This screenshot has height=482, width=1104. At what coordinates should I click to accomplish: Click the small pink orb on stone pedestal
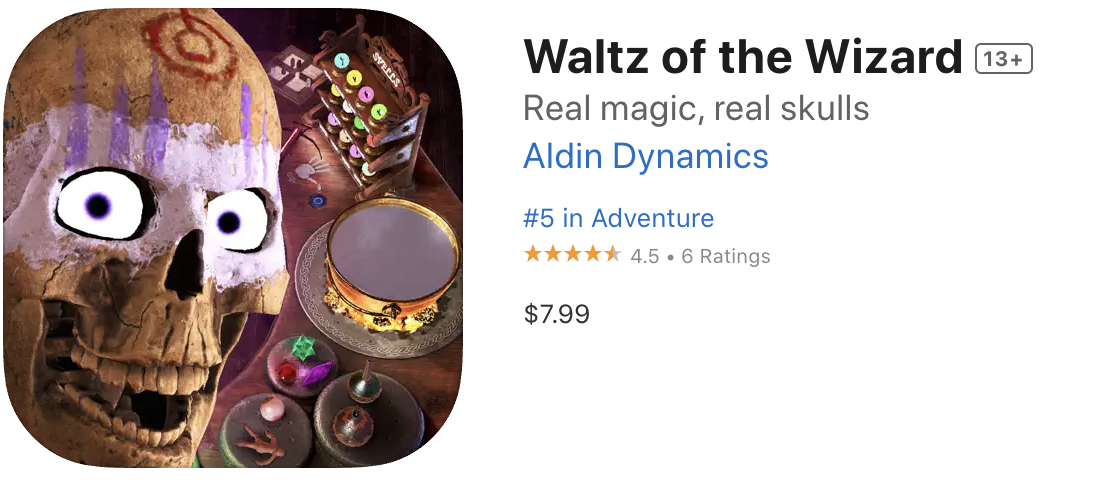click(271, 407)
